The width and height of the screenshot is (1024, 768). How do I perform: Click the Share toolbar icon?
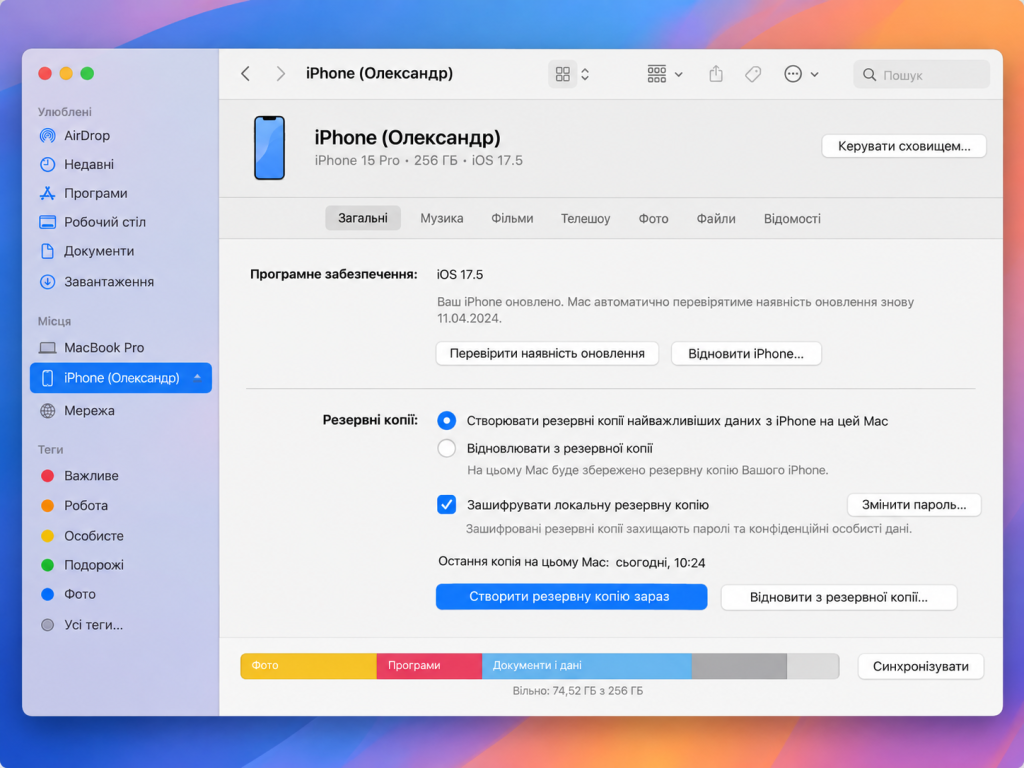[716, 74]
